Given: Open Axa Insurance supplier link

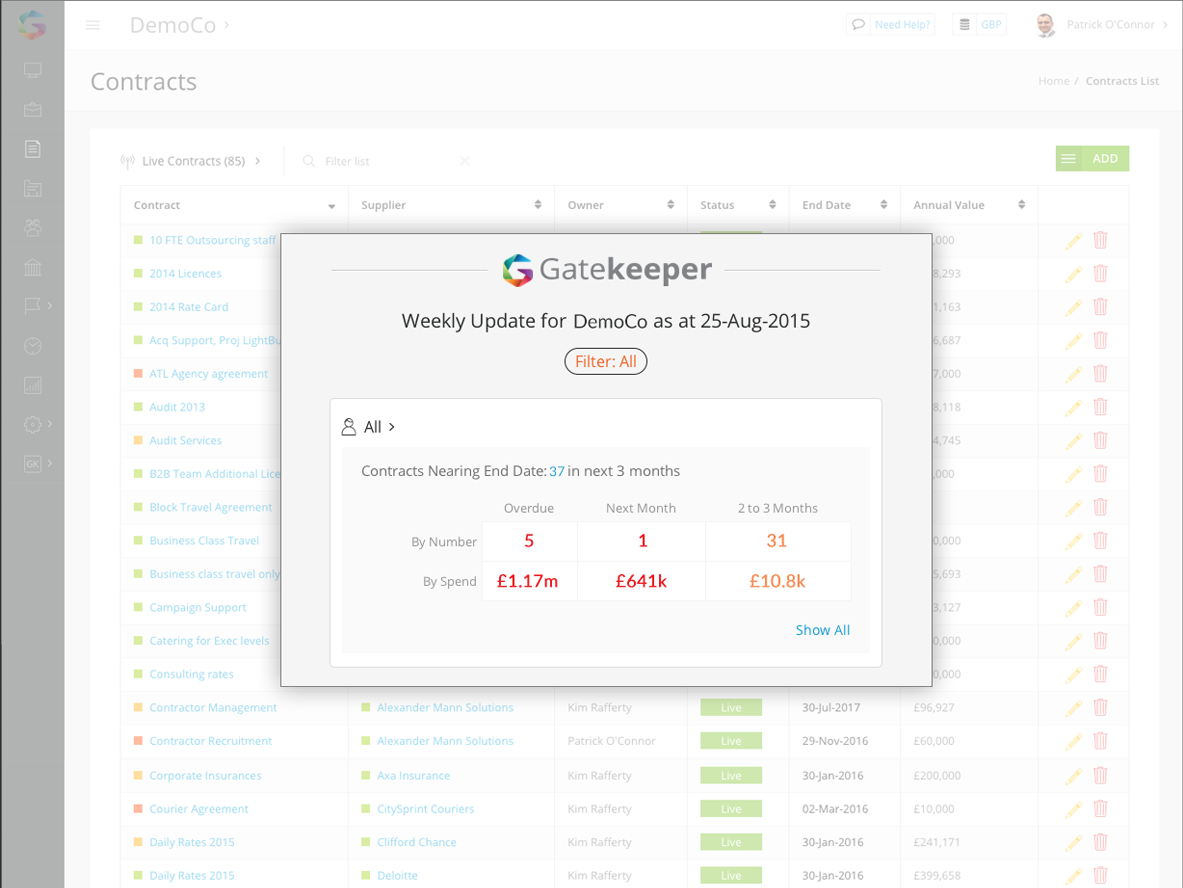Looking at the screenshot, I should pyautogui.click(x=413, y=776).
